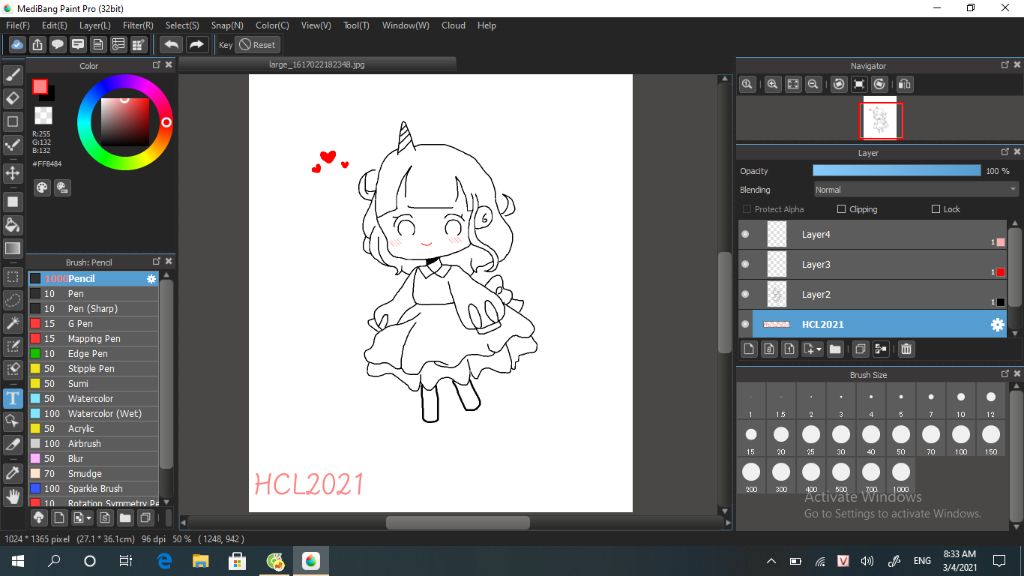Toggle the Protect Alpha checkbox
The image size is (1024, 576).
pos(747,209)
